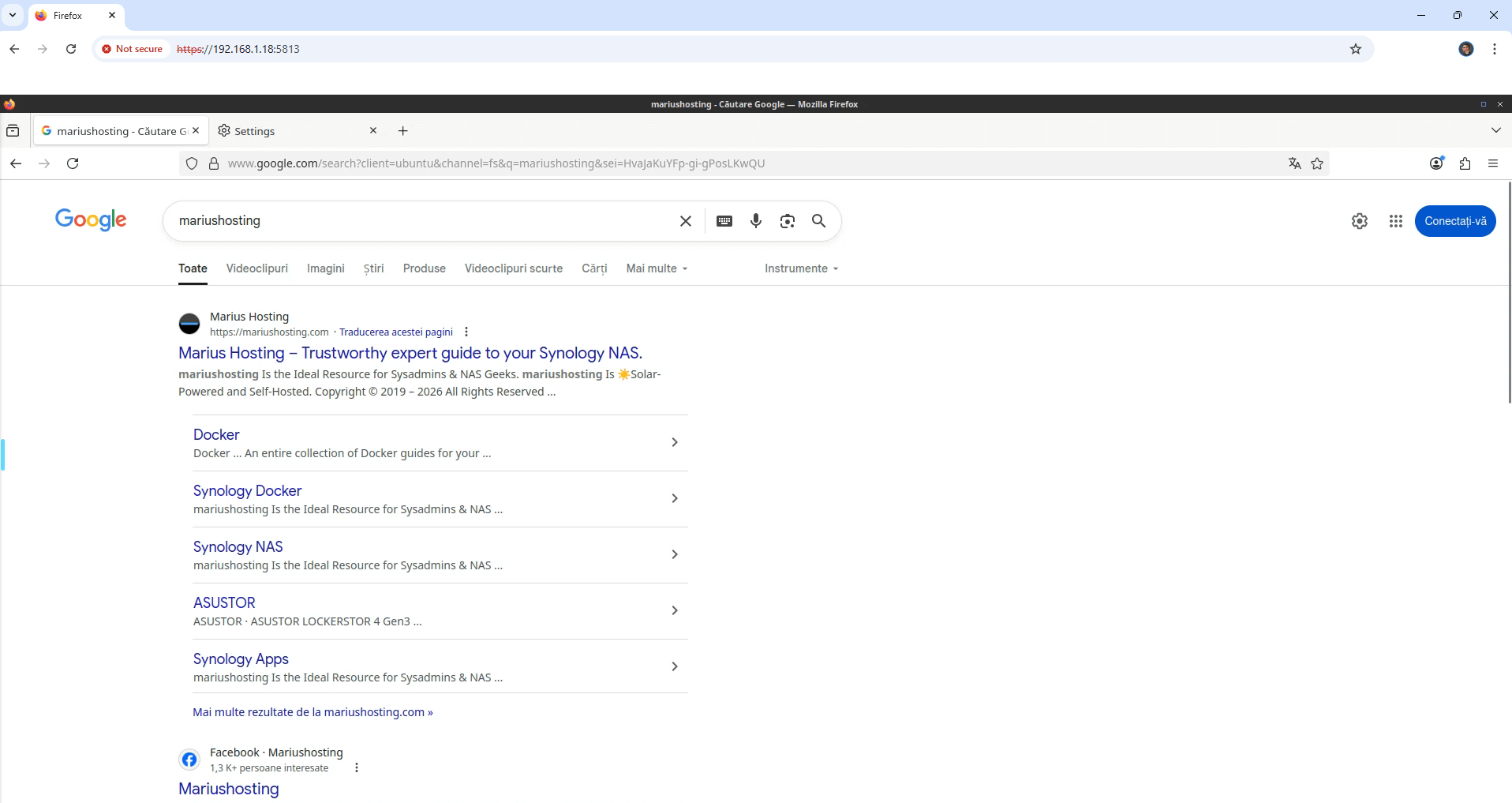
Task: Click the translate page icon in address bar
Action: coord(1294,163)
